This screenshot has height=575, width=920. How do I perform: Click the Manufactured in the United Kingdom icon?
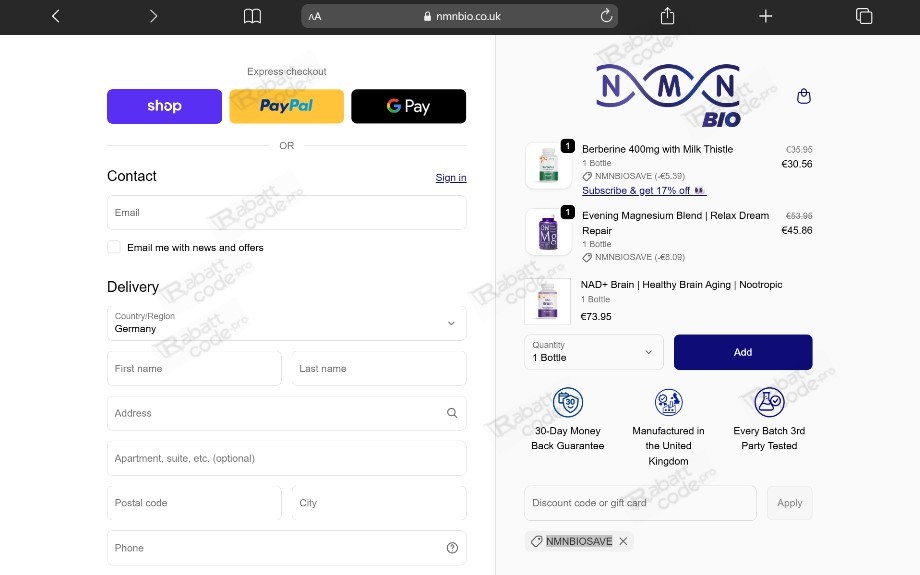pyautogui.click(x=668, y=402)
